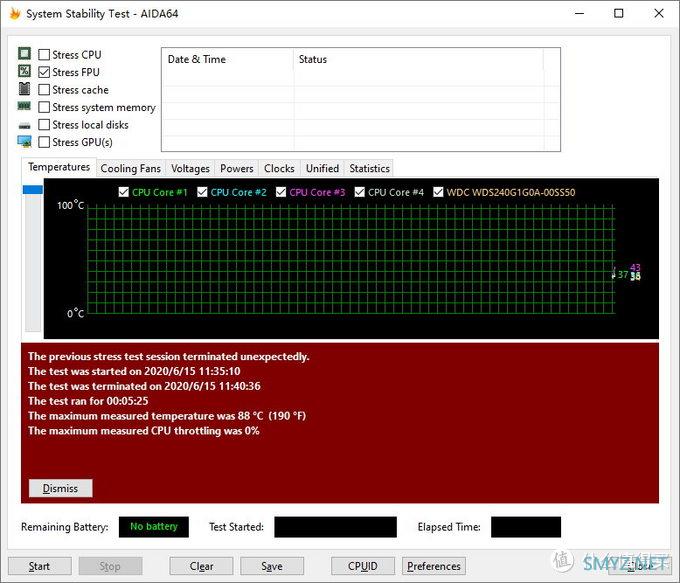680x583 pixels.
Task: Click the Elapsed Time black field
Action: 526,527
